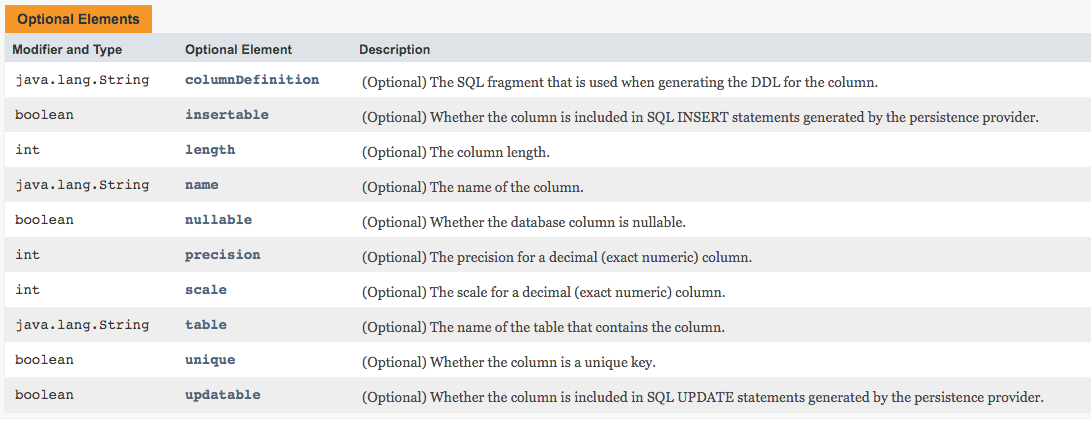
Task: Click the int type beside precision
Action: point(27,255)
